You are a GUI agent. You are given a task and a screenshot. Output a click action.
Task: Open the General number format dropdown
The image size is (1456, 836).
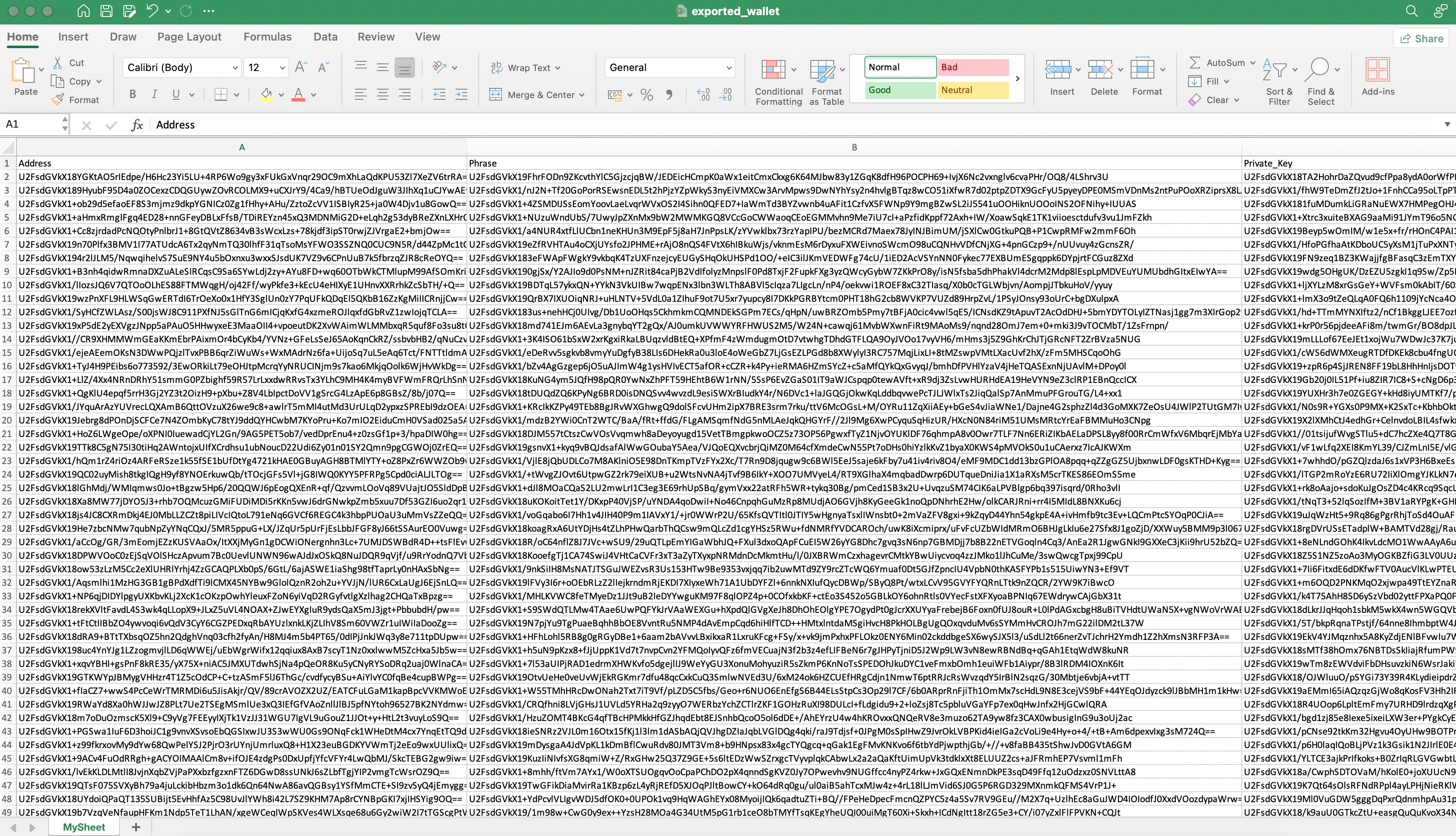[725, 67]
